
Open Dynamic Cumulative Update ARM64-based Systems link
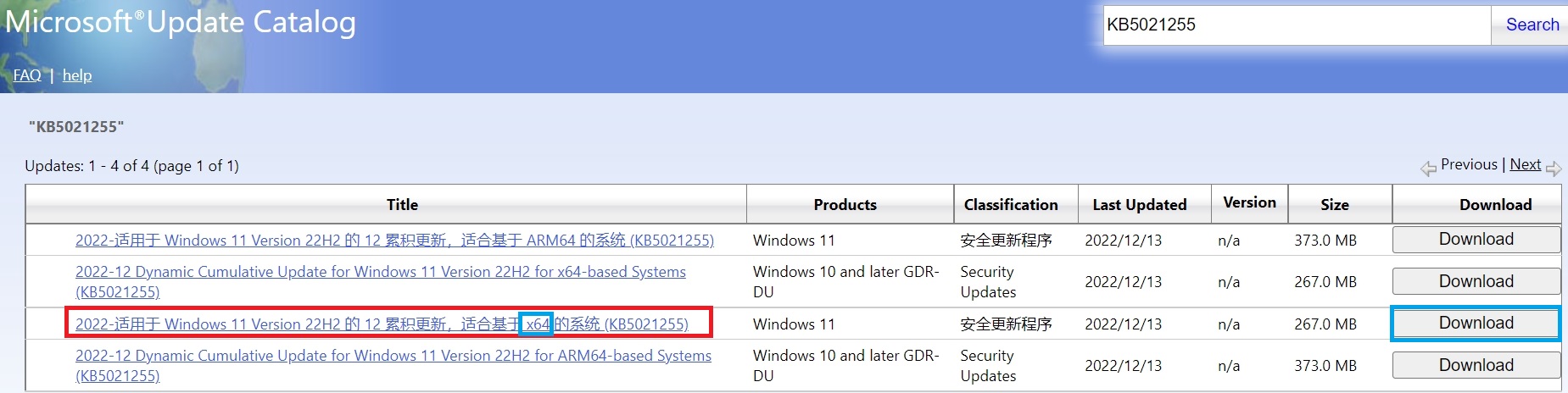tap(393, 356)
